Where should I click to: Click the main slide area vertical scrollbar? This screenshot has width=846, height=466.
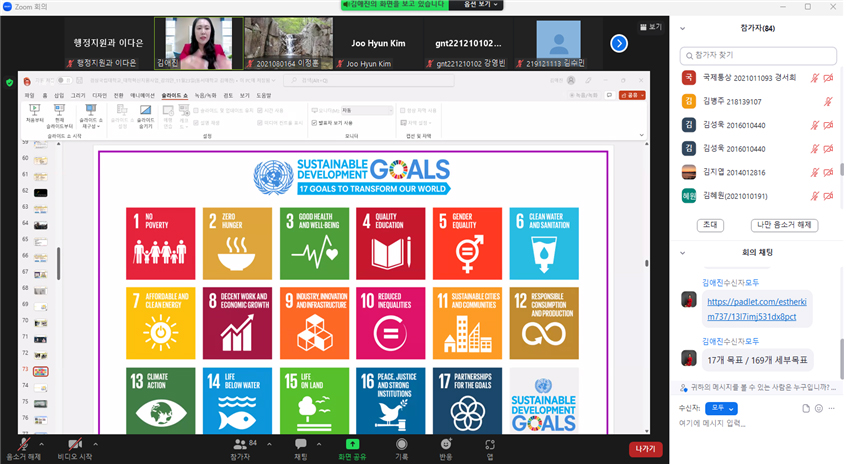click(x=646, y=263)
